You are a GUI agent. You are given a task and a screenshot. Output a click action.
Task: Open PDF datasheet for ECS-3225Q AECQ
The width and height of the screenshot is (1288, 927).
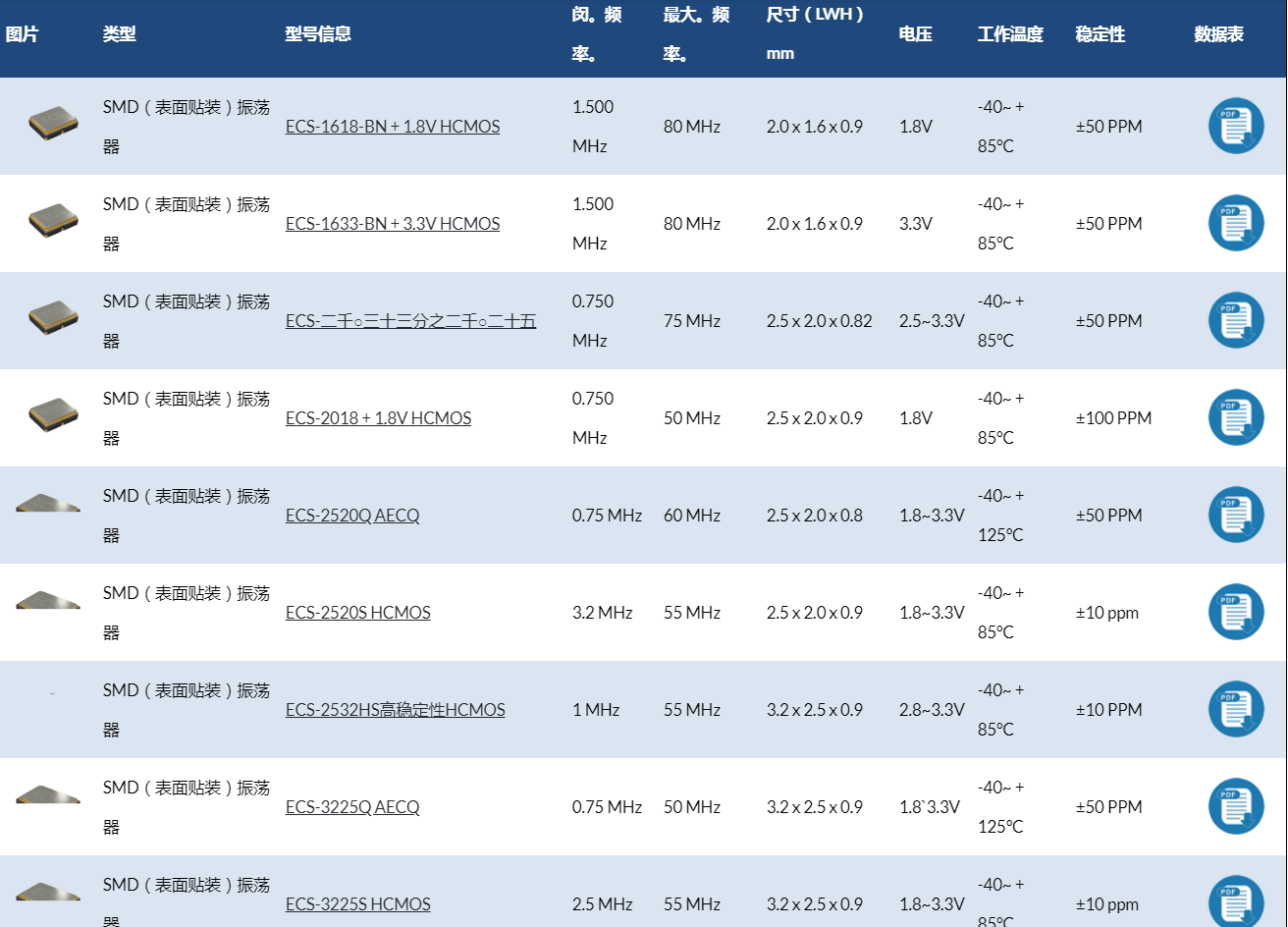pos(1235,806)
